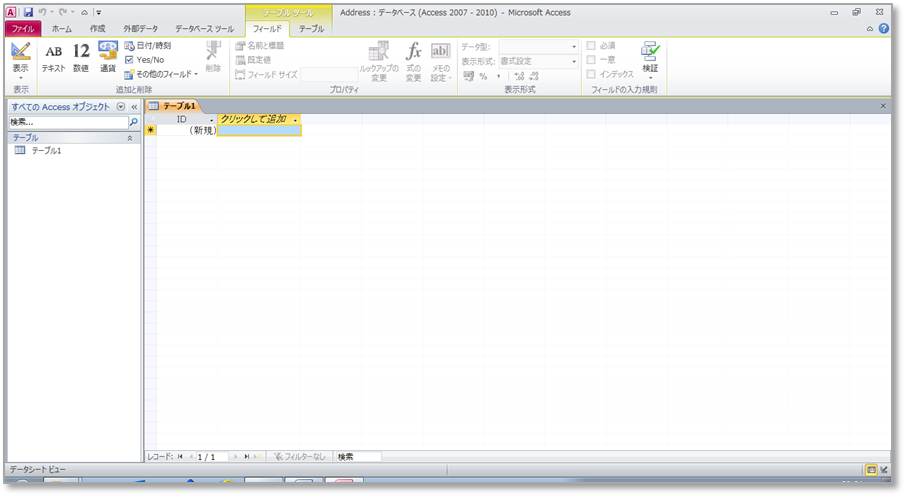Switch to the ホーム ribbon tab
The image size is (905, 496).
pos(62,28)
